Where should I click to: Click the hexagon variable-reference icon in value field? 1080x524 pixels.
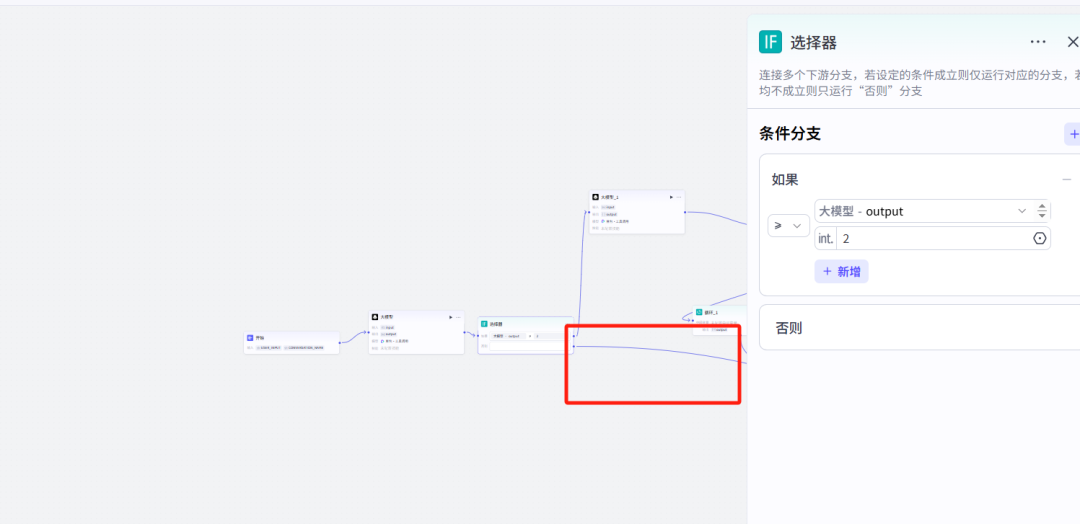tap(1040, 238)
